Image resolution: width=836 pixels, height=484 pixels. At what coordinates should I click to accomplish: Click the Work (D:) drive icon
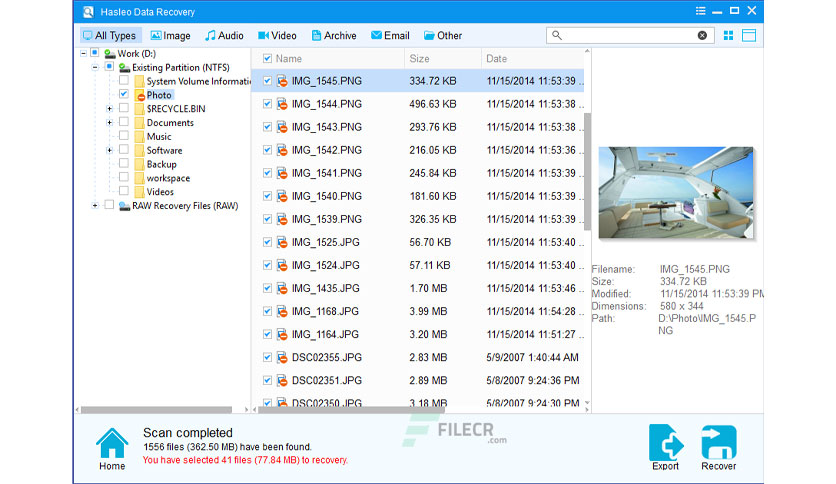pyautogui.click(x=110, y=54)
